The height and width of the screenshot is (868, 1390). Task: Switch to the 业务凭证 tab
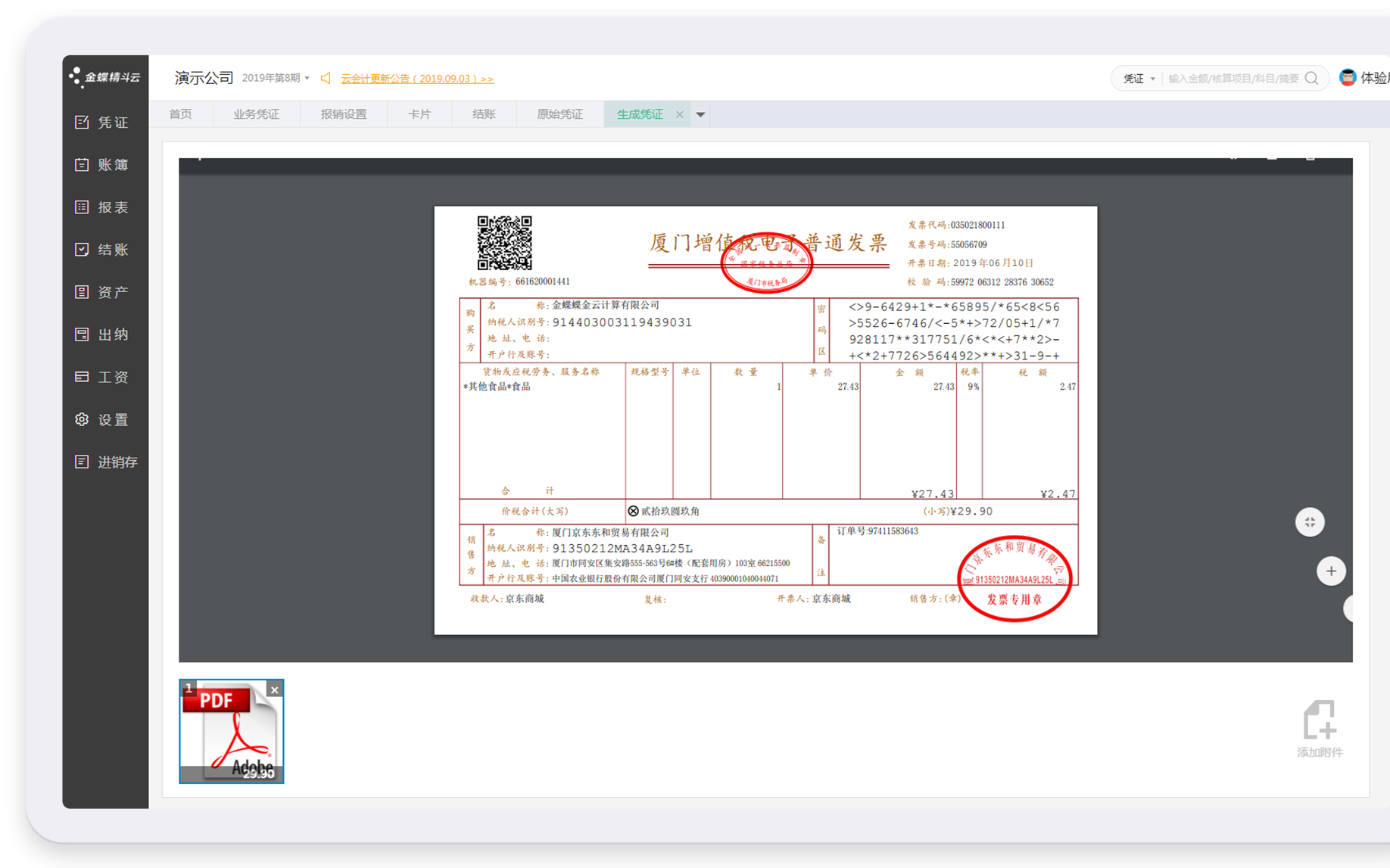click(256, 114)
